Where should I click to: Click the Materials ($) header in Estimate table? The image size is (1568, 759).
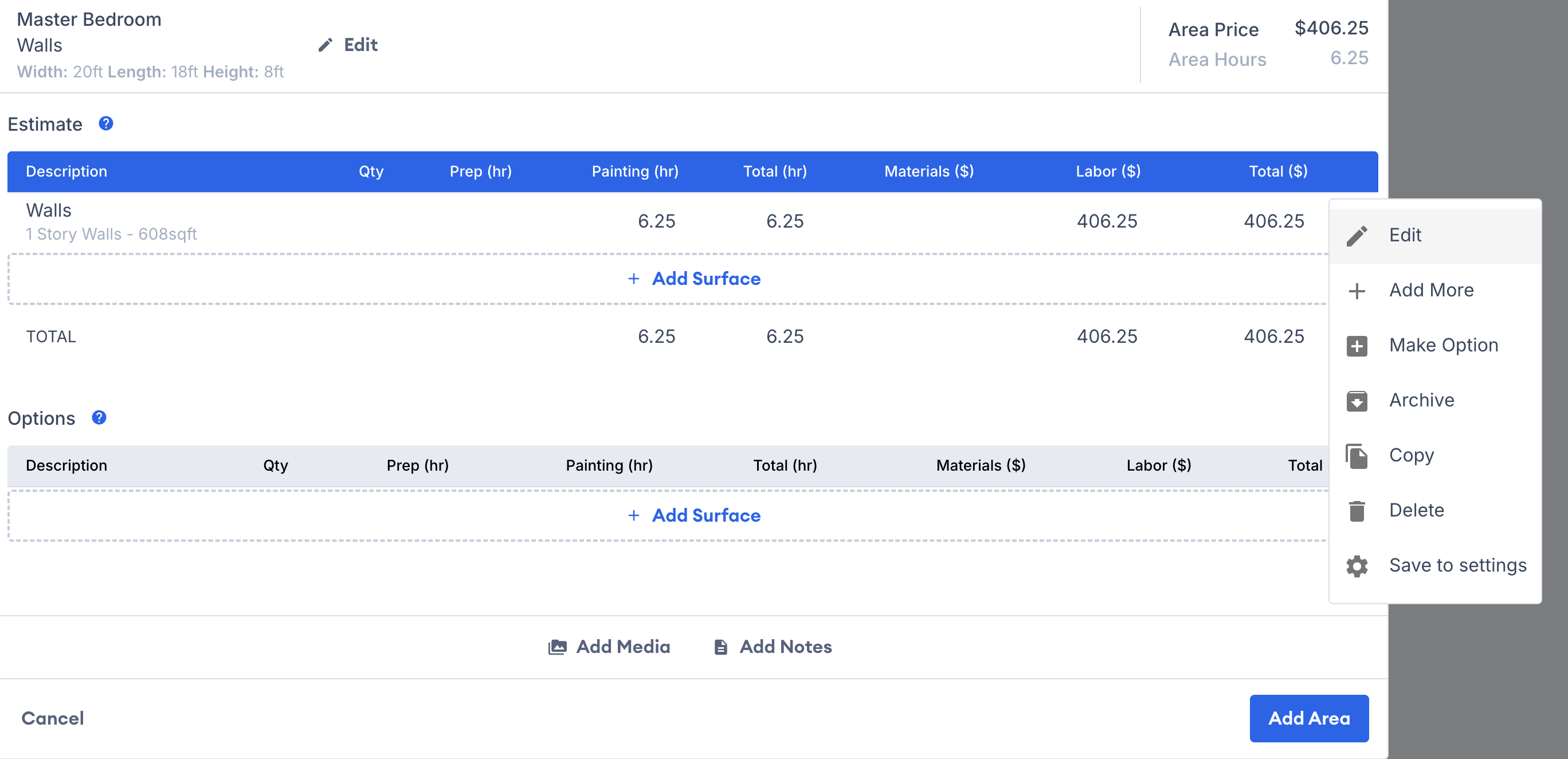coord(929,171)
